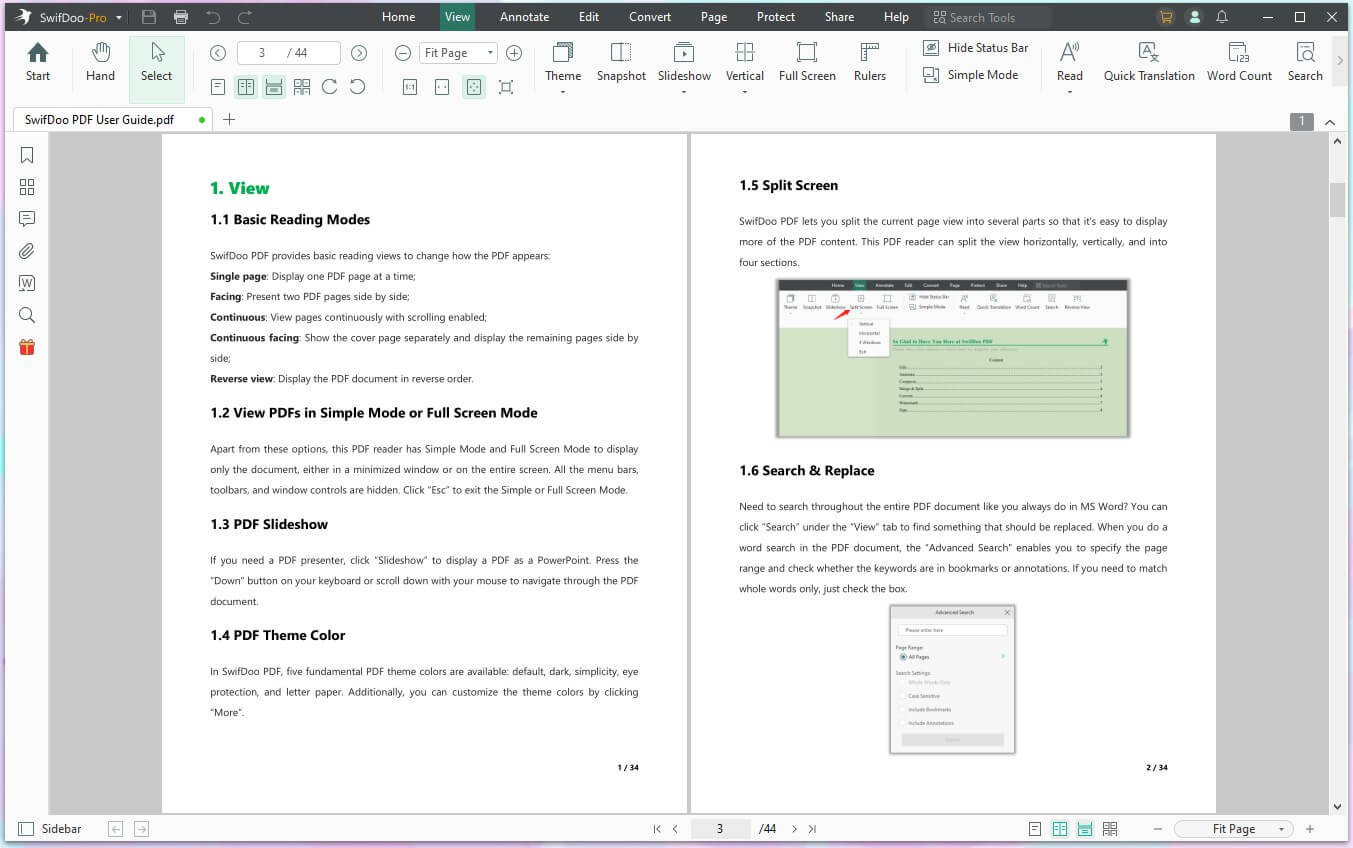Toggle single page view in toolbar
Screen dimensions: 1353x848
pyautogui.click(x=218, y=87)
